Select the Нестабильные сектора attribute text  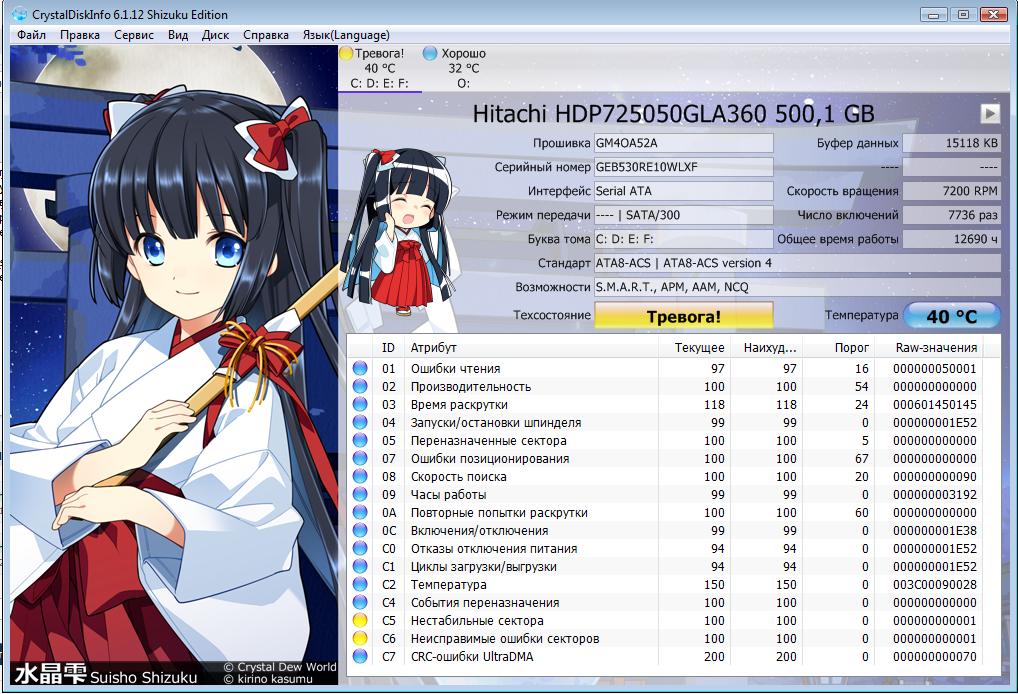477,621
